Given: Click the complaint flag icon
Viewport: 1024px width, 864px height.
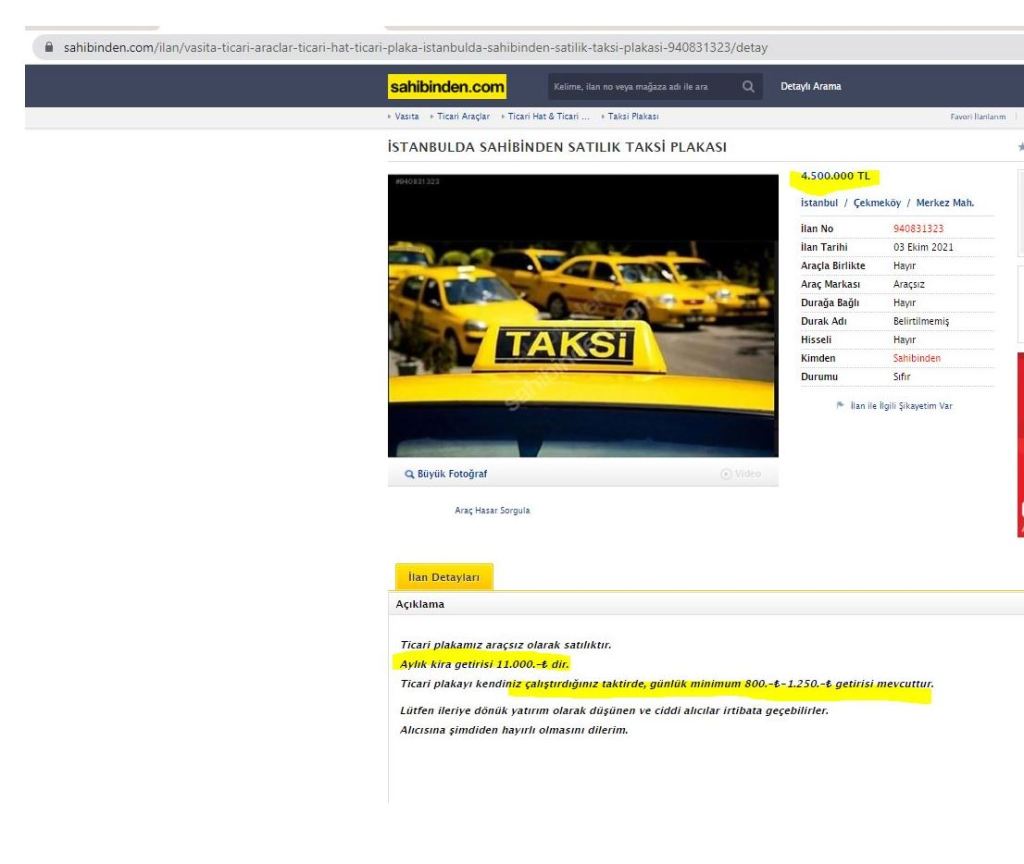Looking at the screenshot, I should click(x=840, y=406).
